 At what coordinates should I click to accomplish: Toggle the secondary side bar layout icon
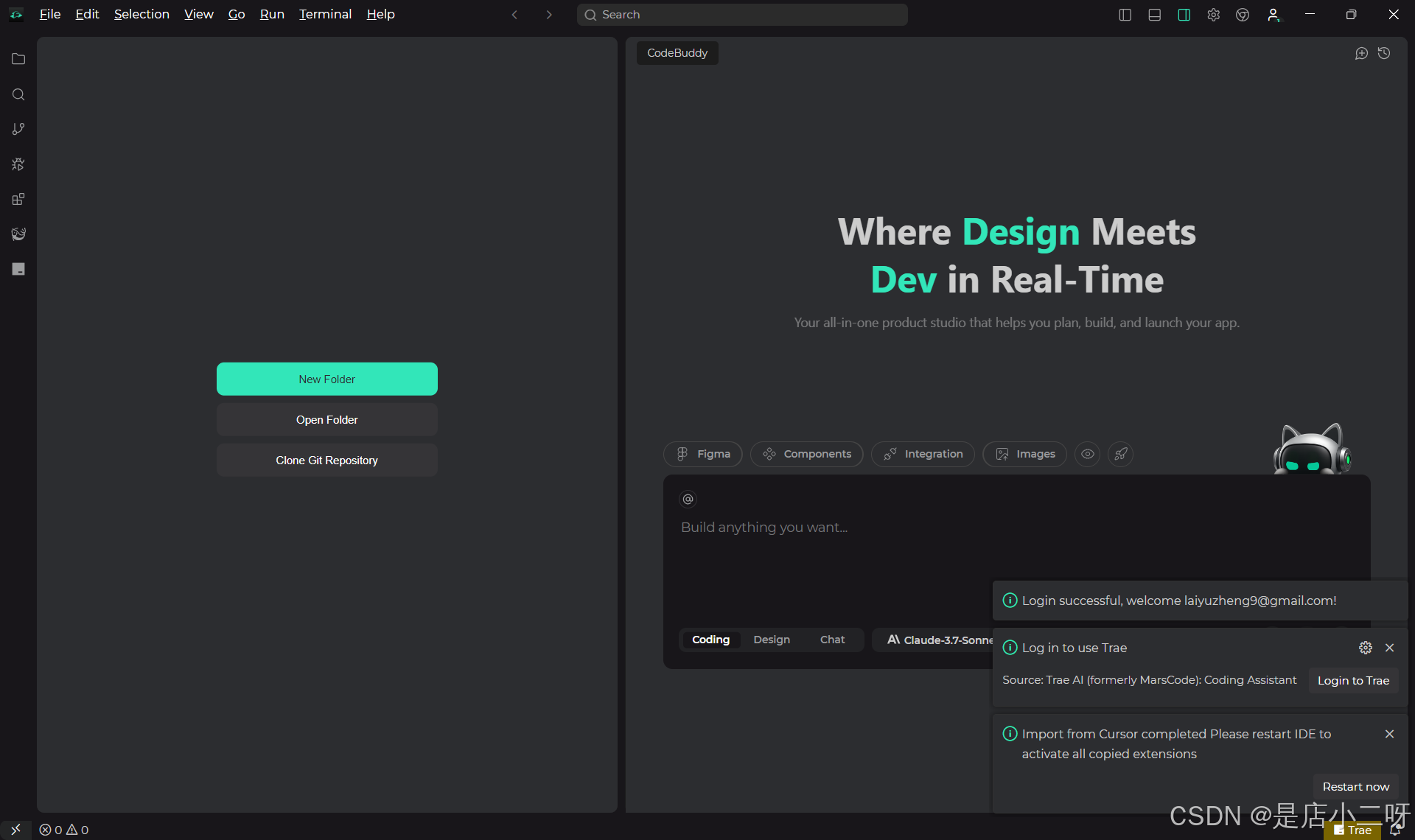click(1184, 15)
